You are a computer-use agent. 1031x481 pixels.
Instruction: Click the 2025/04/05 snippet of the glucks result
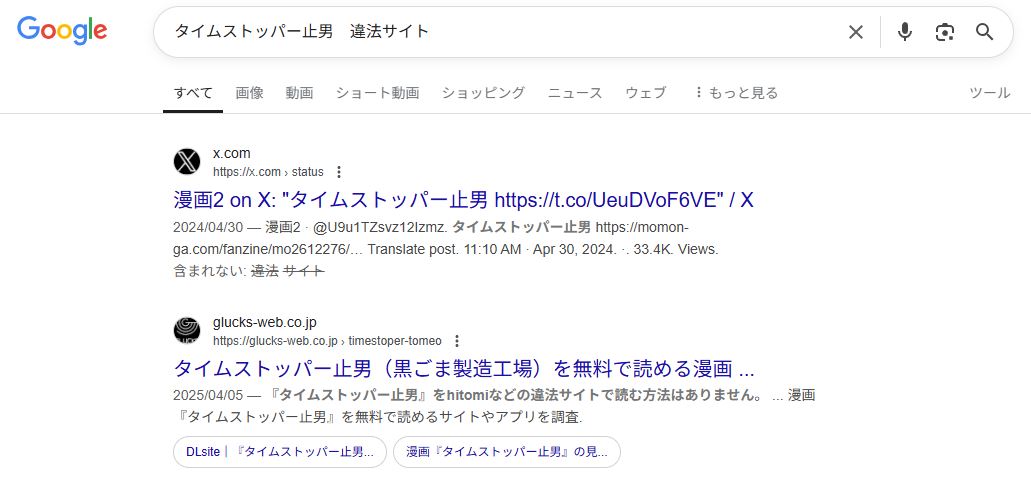pyautogui.click(x=494, y=406)
